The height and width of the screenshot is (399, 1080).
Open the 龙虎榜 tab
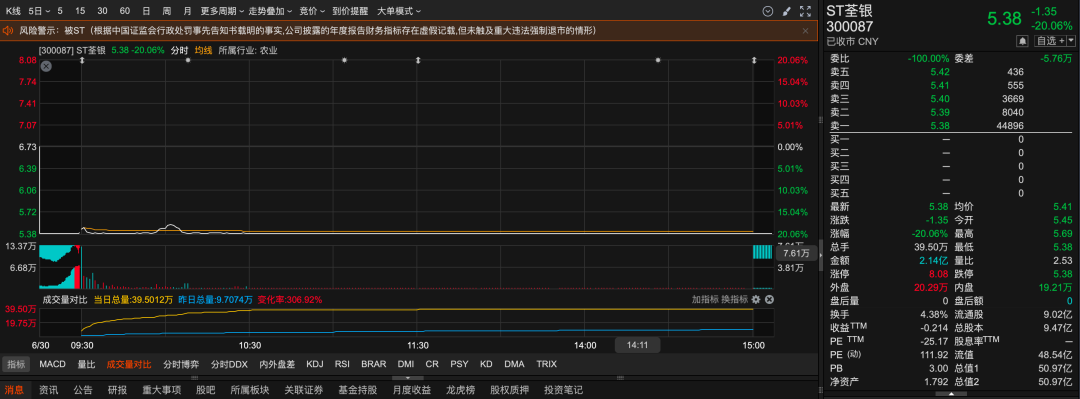460,390
